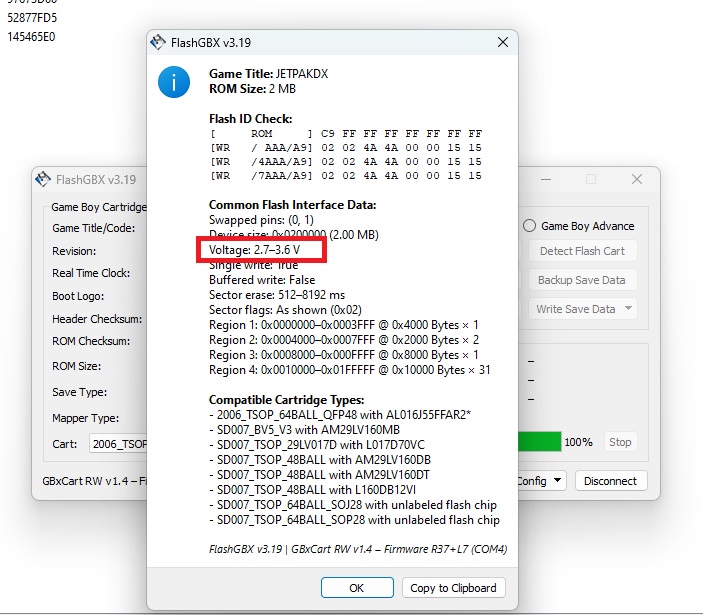Click 2006_TSOP_64BALL_QFP48 with AL016J55FFAR2 entry

[x=340, y=415]
